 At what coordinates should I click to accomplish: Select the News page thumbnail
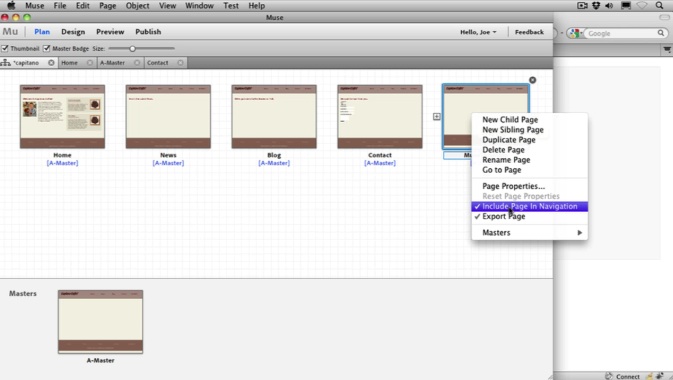tap(168, 116)
